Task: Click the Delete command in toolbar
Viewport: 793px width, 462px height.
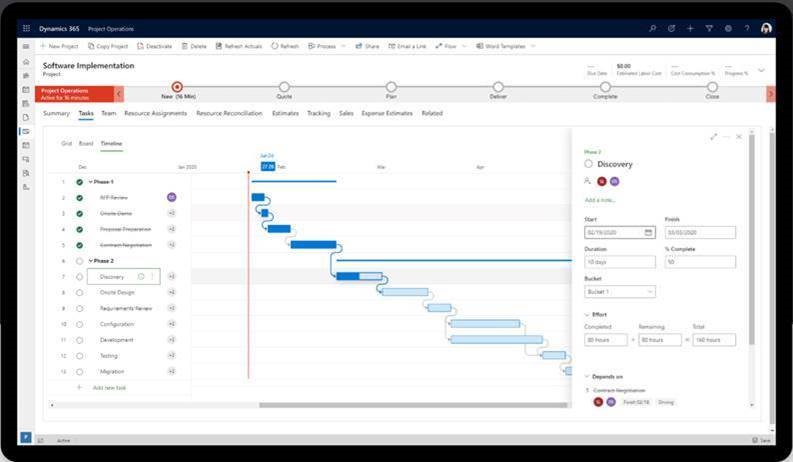Action: [194, 46]
